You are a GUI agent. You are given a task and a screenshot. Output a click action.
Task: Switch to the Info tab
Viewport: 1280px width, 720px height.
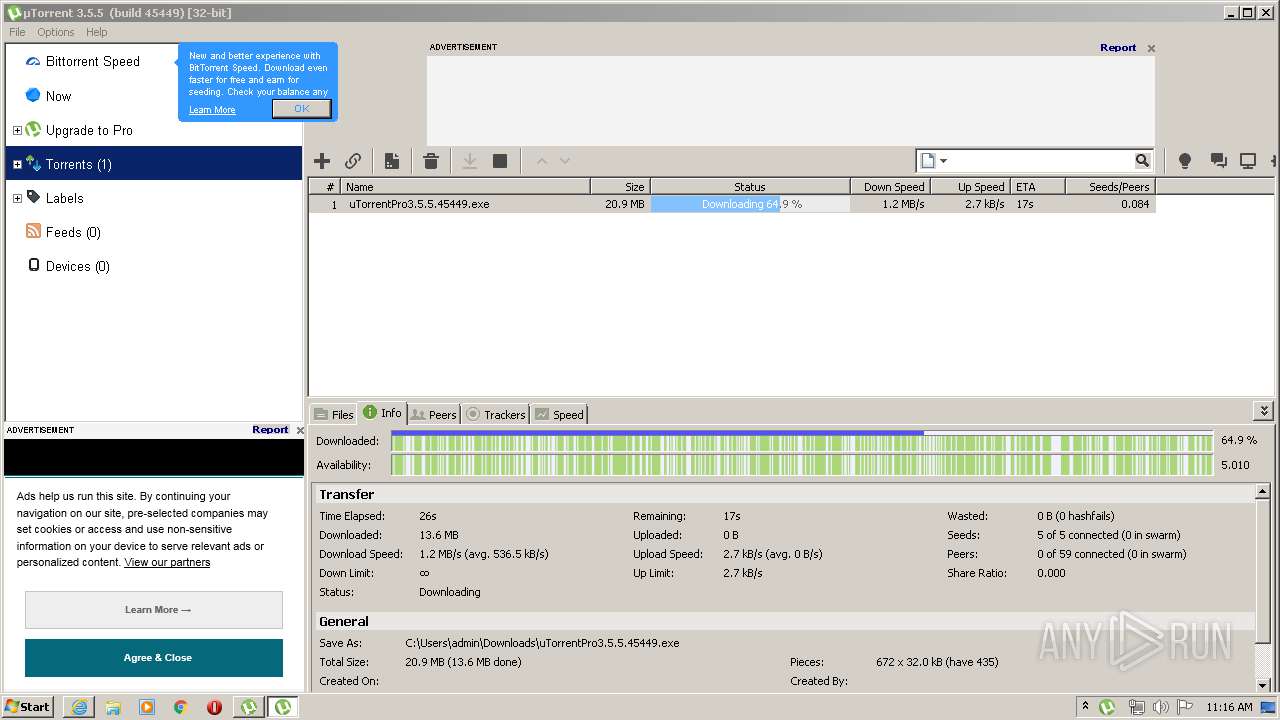pos(382,413)
